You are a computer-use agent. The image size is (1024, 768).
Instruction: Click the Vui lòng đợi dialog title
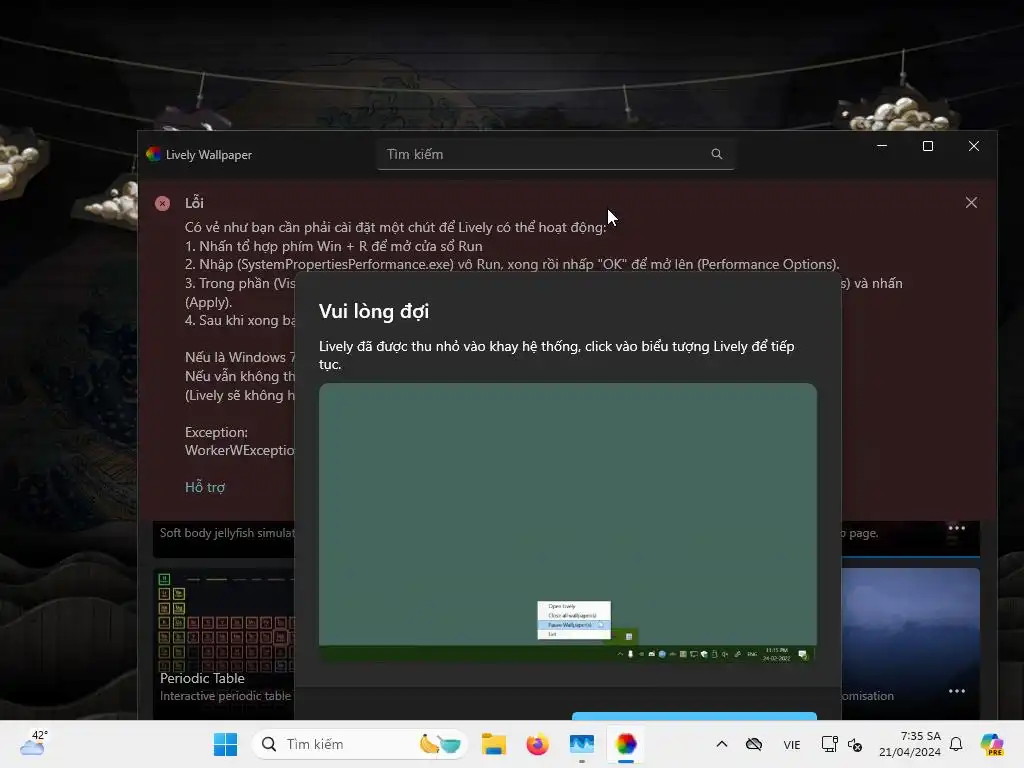click(374, 312)
